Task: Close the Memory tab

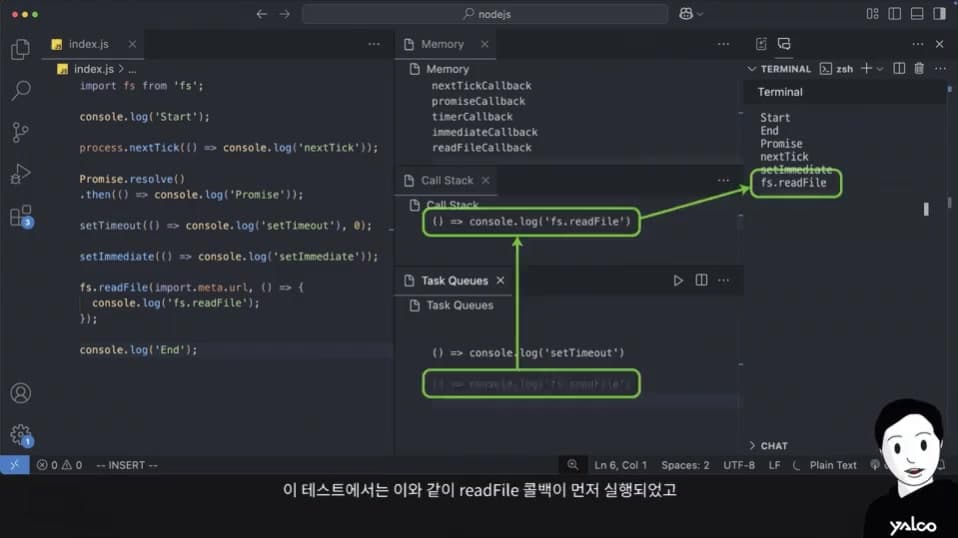Action: tap(484, 44)
